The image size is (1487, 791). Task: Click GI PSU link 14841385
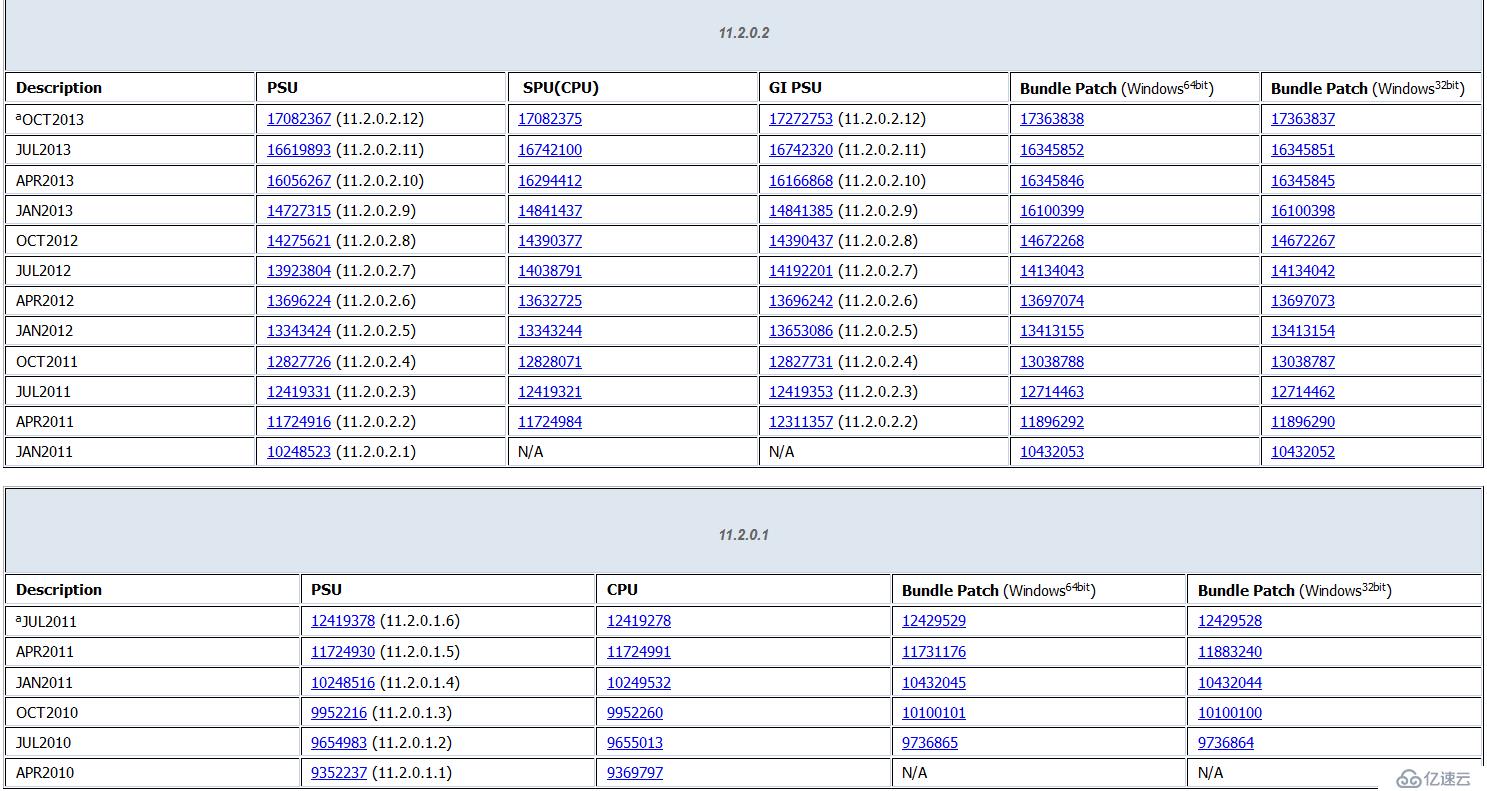801,211
